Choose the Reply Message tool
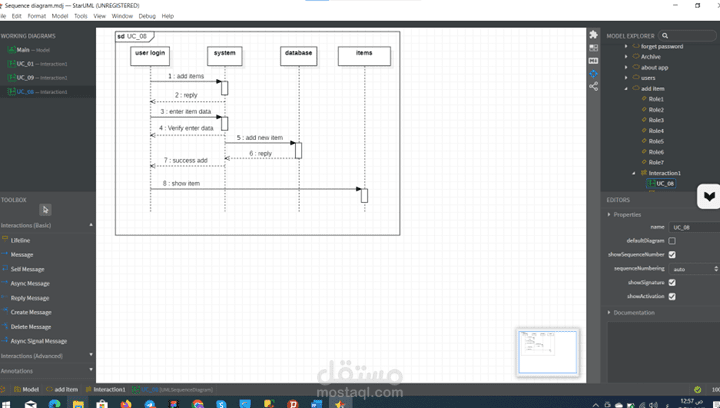 tap(29, 298)
